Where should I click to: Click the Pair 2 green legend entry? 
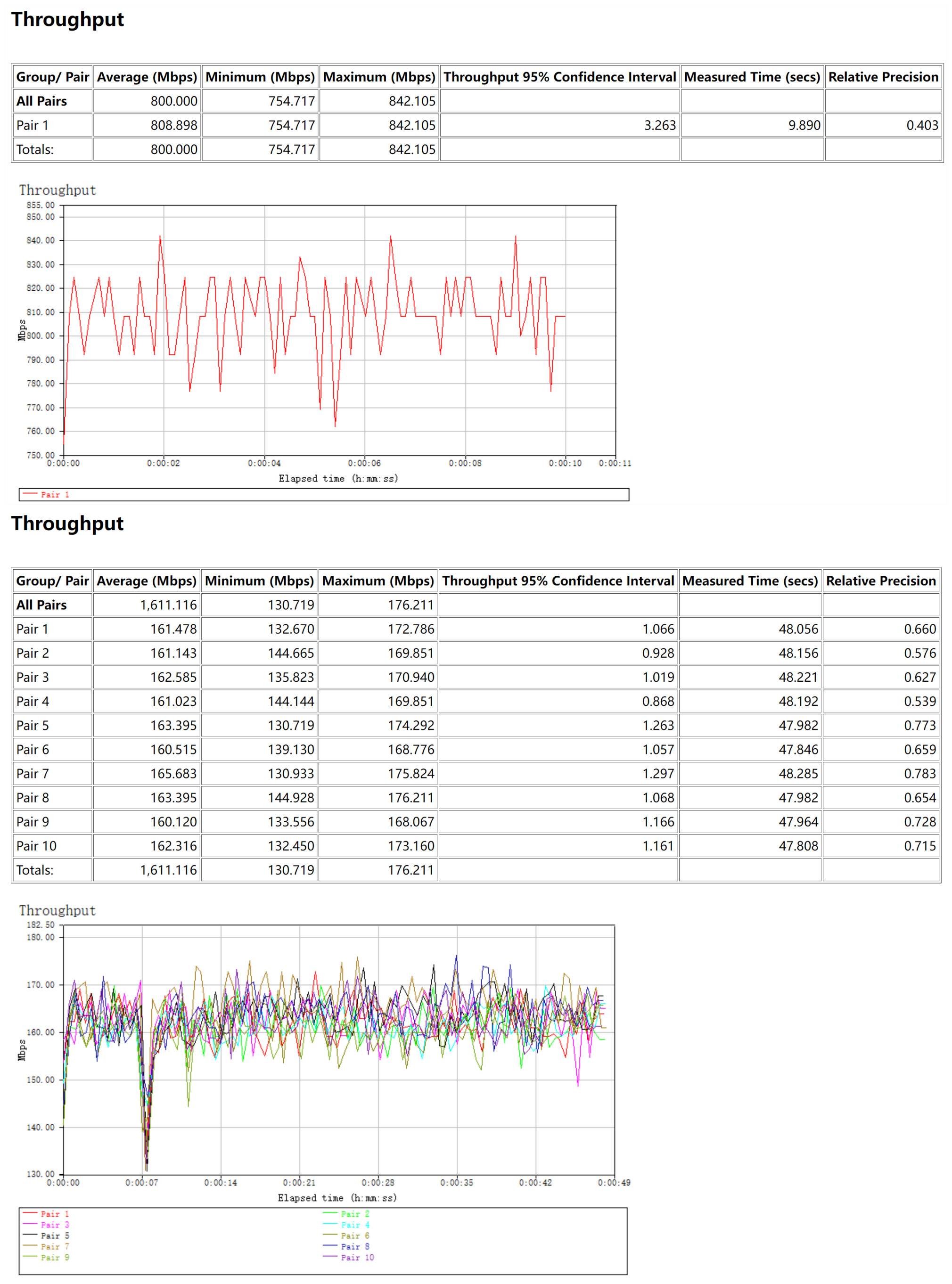click(x=354, y=1214)
